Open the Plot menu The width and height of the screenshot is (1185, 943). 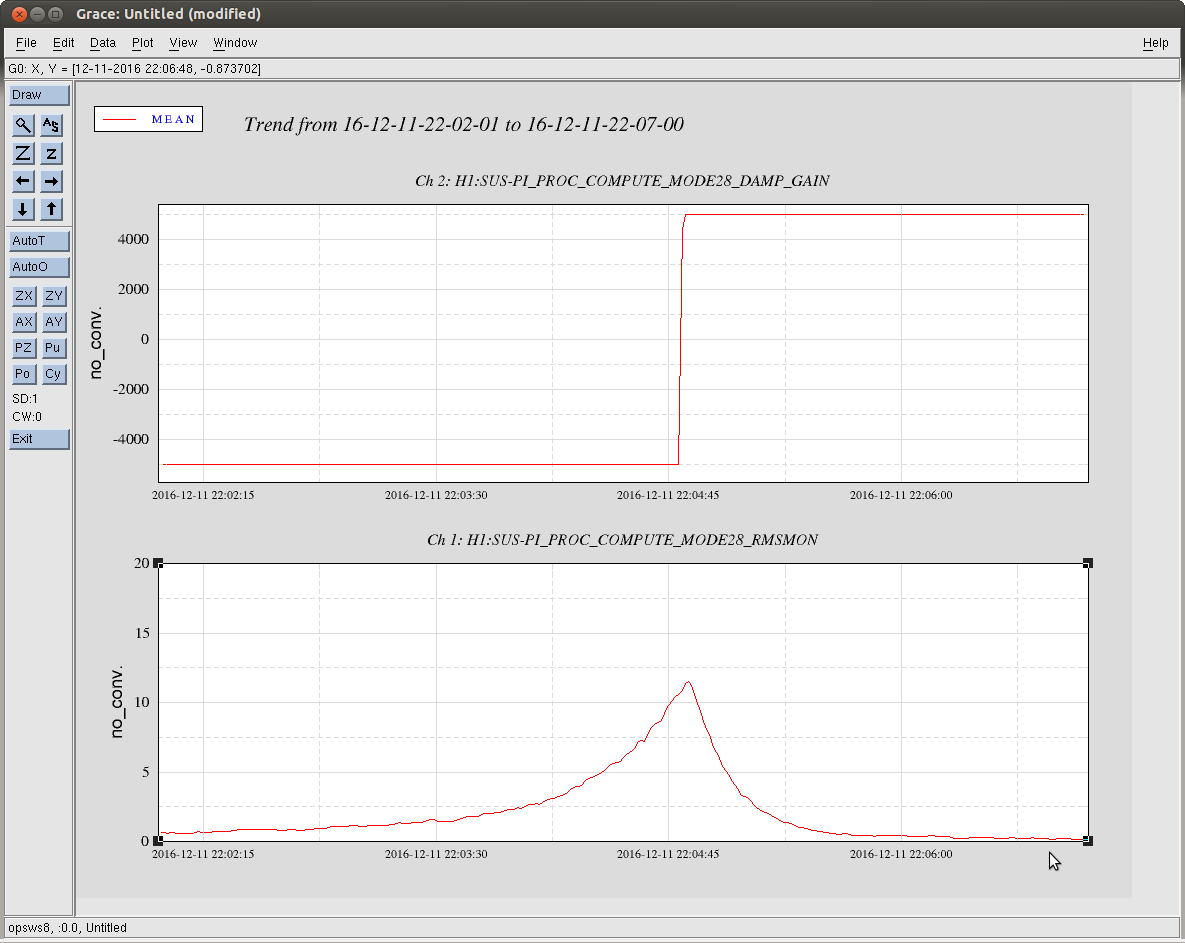tap(142, 43)
